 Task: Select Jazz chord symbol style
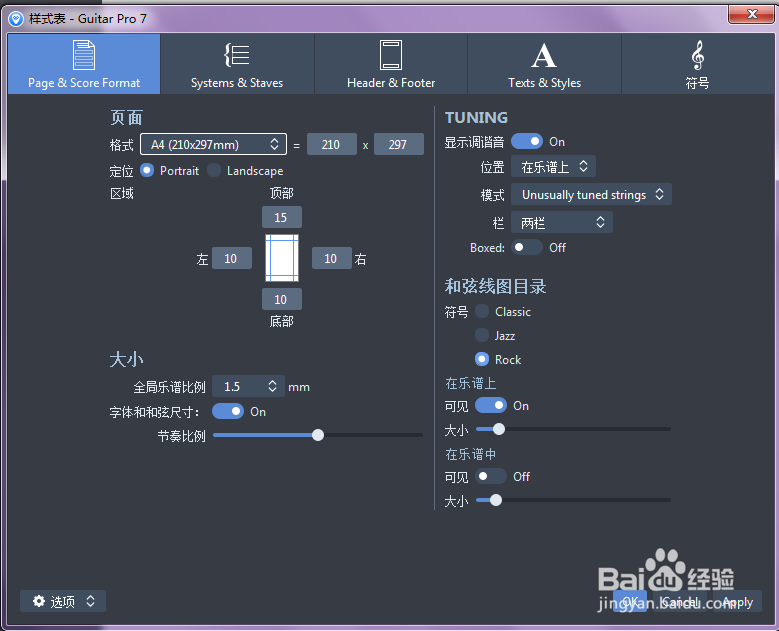click(482, 335)
